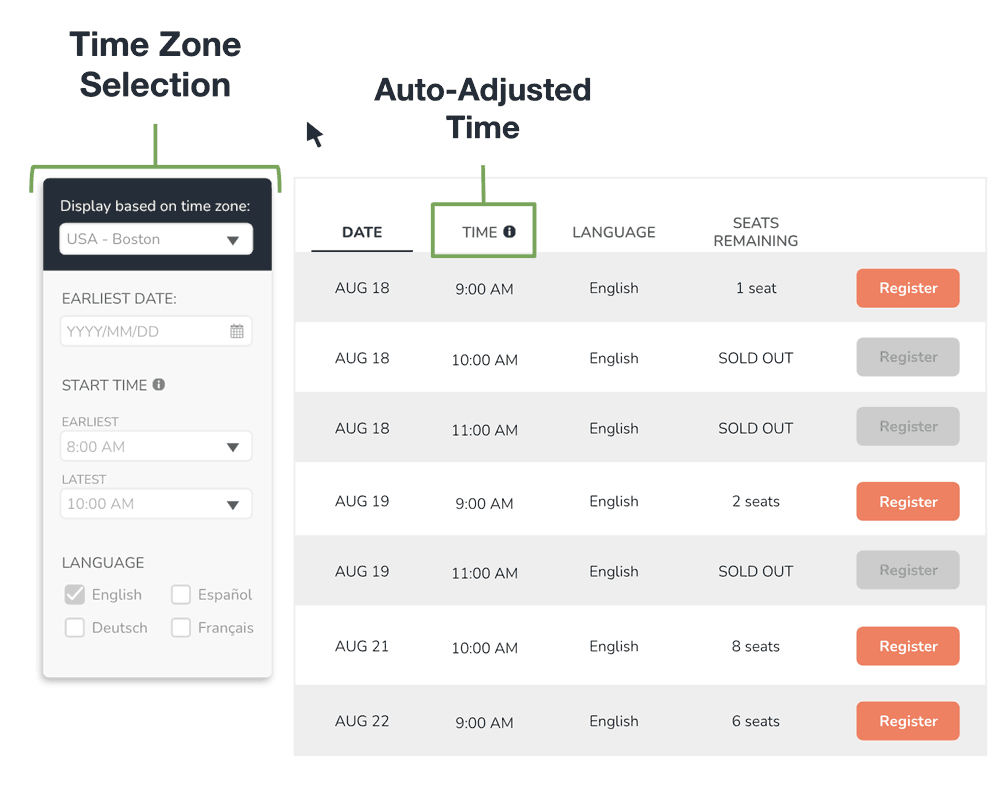
Task: Click disabled Register button for AUG 18 10:00 AM
Action: pyautogui.click(x=908, y=357)
